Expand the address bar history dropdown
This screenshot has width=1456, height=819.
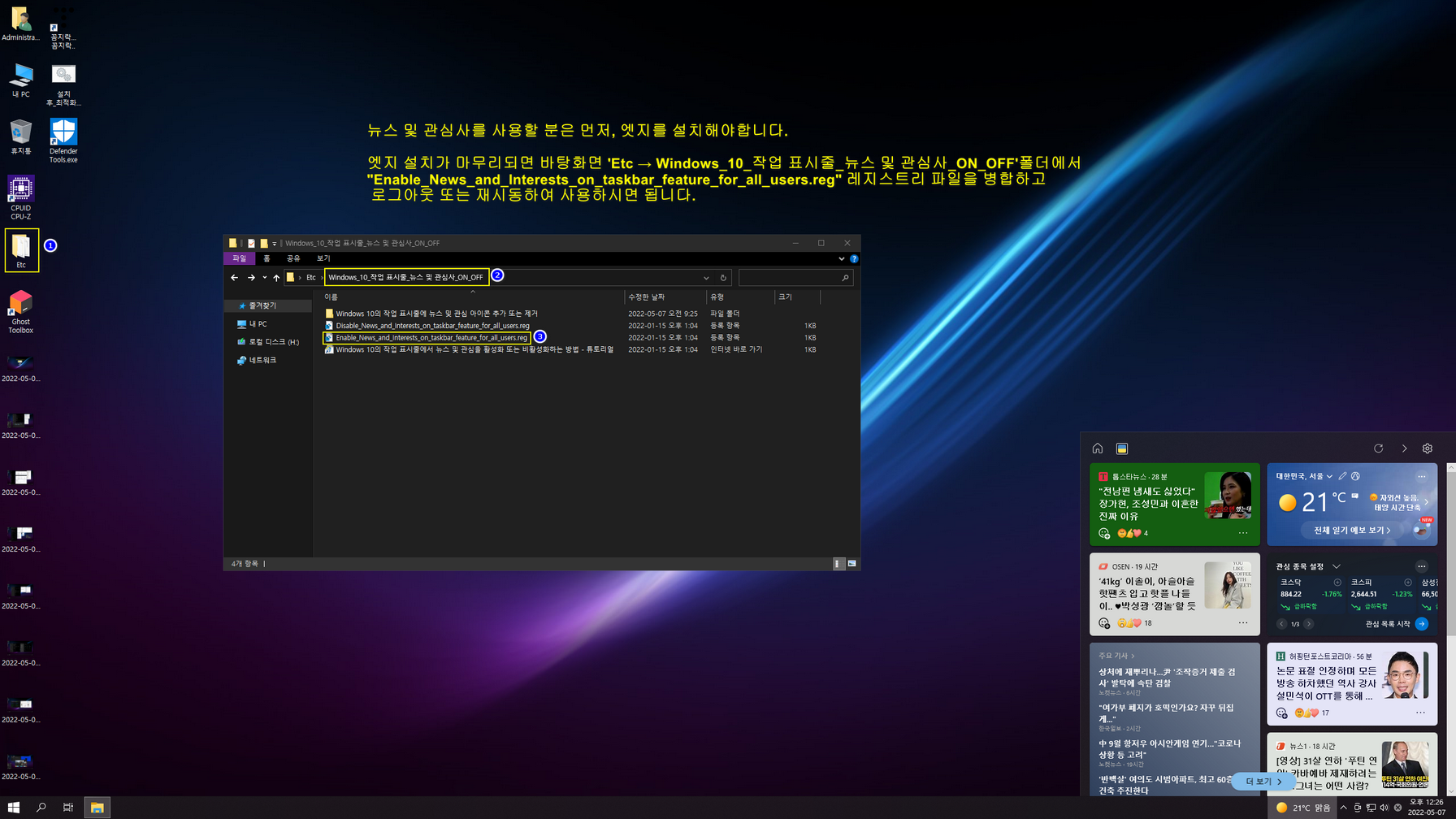pyautogui.click(x=706, y=278)
